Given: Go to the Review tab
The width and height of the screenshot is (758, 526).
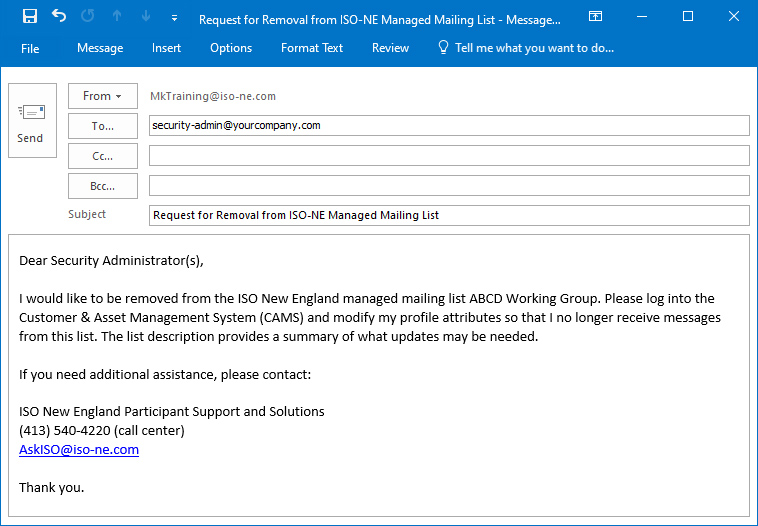Looking at the screenshot, I should pyautogui.click(x=390, y=48).
